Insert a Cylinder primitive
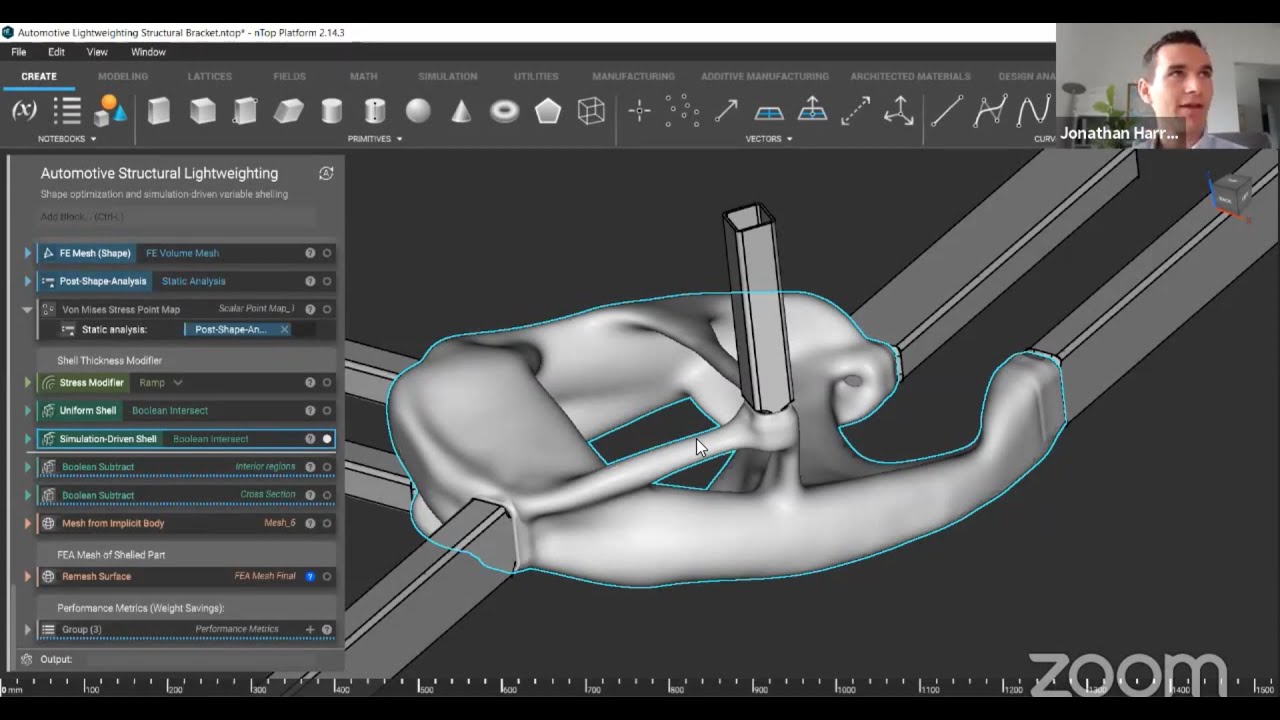Screen dimensions: 1280x720 click(332, 110)
